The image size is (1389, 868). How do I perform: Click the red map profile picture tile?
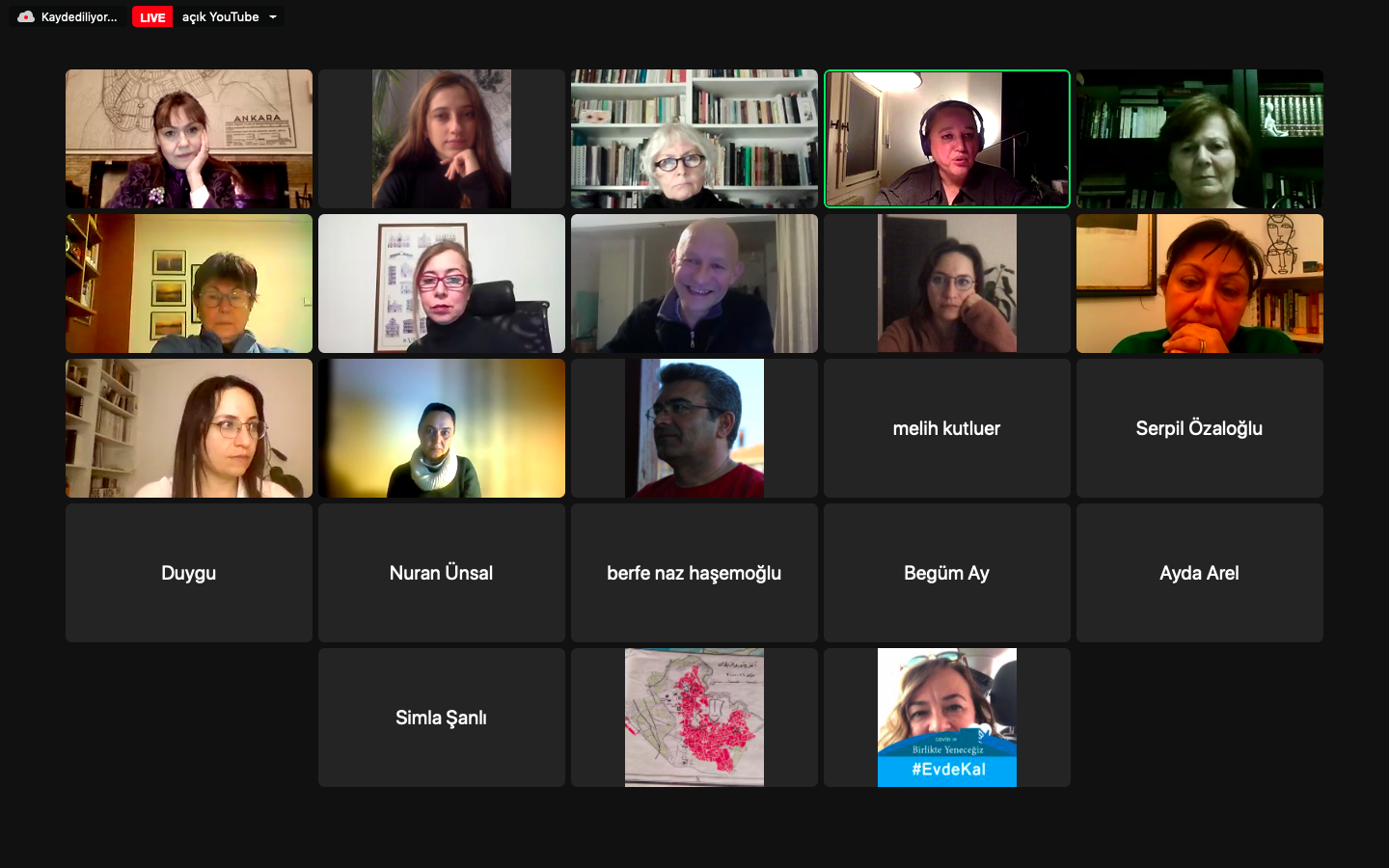tap(694, 718)
